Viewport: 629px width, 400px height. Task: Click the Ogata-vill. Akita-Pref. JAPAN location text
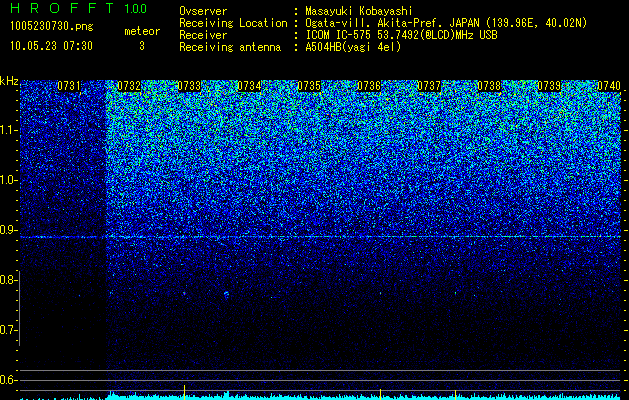click(x=446, y=23)
